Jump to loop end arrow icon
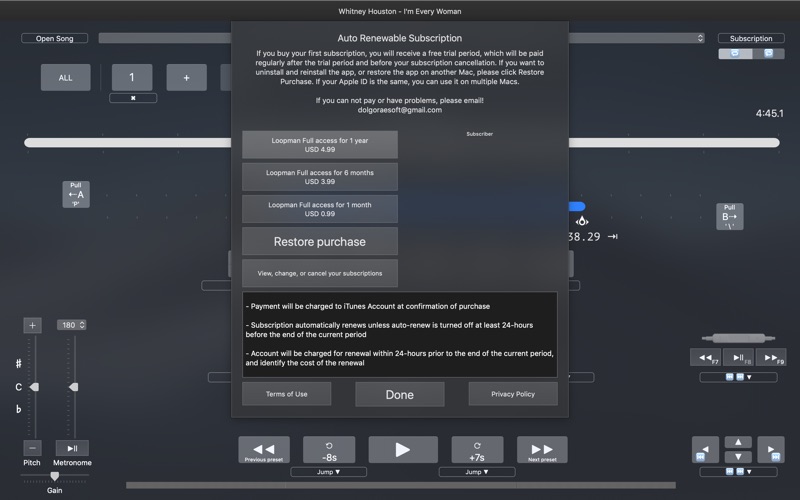800x500 pixels. pyautogui.click(x=613, y=236)
